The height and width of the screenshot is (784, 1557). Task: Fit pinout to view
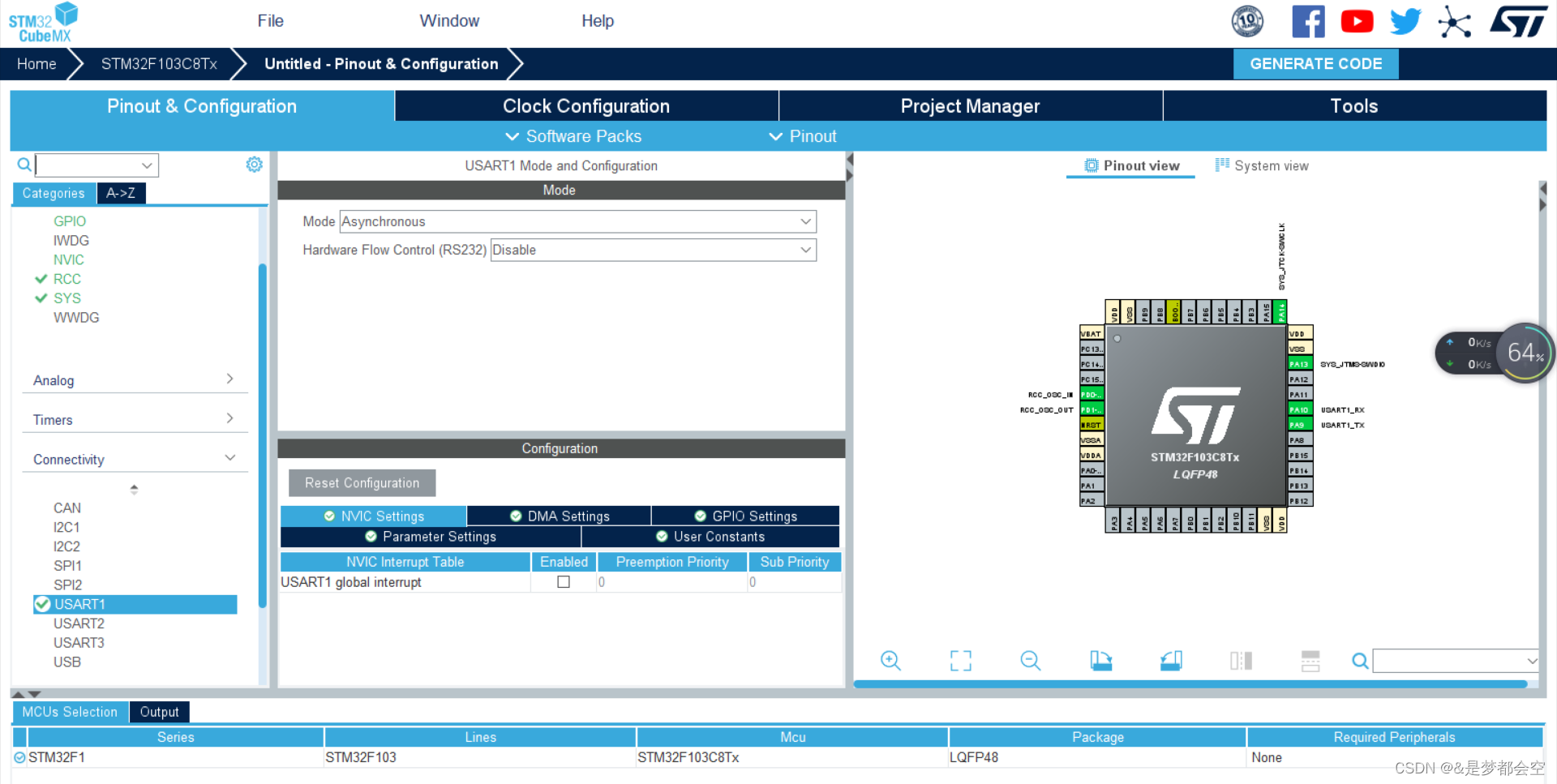point(961,661)
